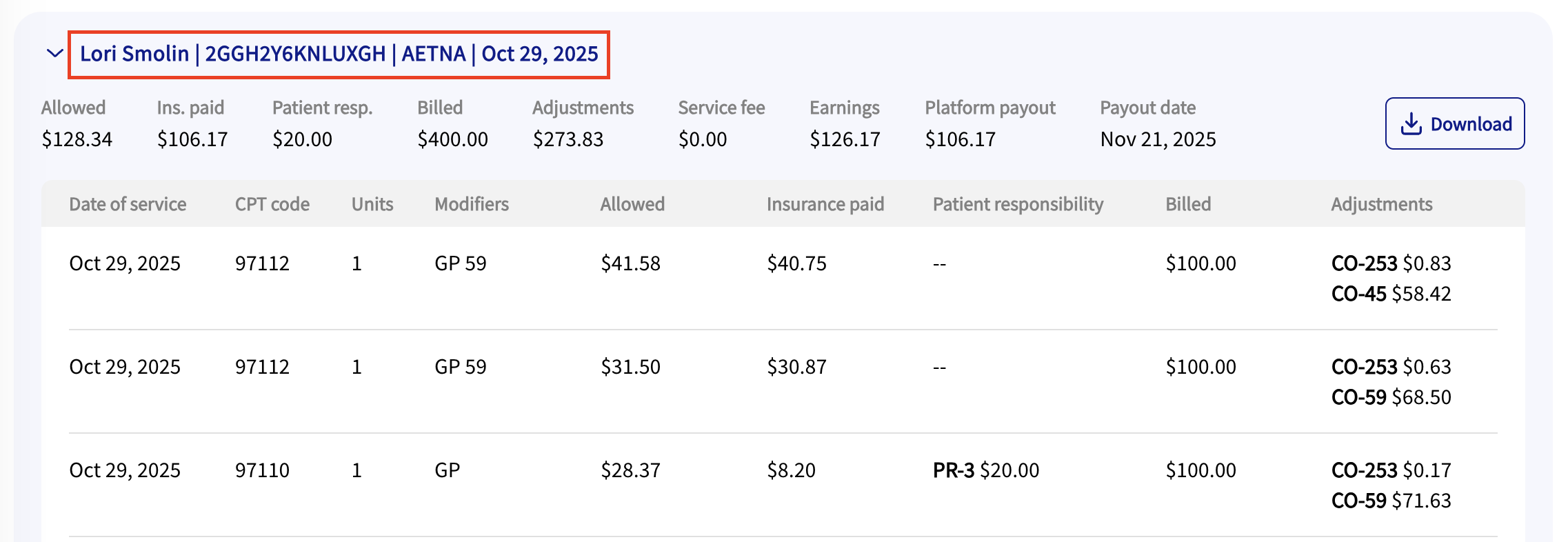The width and height of the screenshot is (1568, 542).
Task: Click the Units column header
Action: tap(372, 204)
